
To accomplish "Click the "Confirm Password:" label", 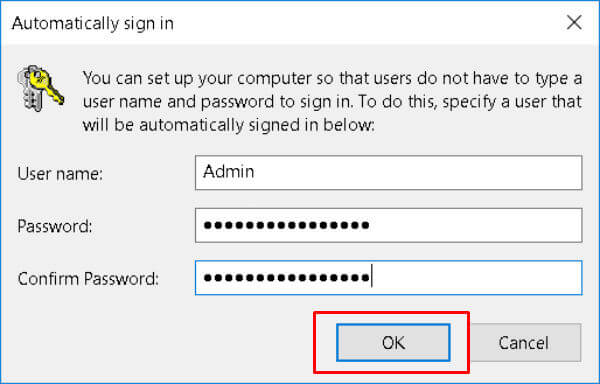I will pyautogui.click(x=88, y=279).
